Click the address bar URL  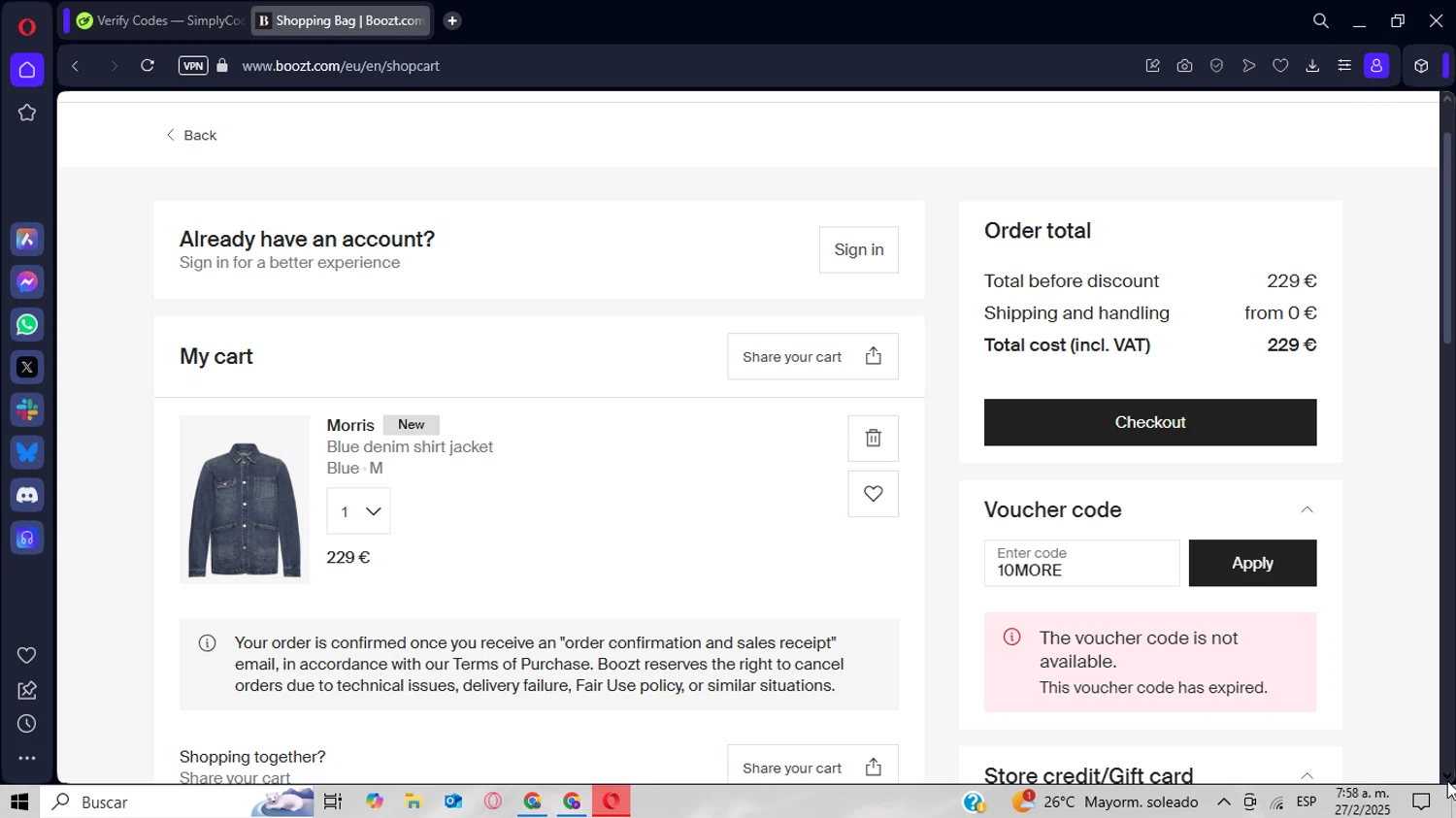coord(341,66)
